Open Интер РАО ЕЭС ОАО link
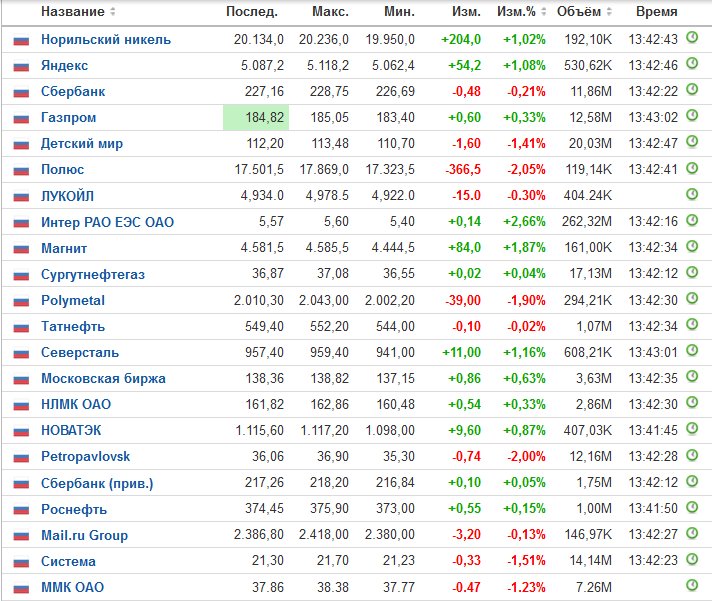The image size is (712, 601). tap(108, 222)
